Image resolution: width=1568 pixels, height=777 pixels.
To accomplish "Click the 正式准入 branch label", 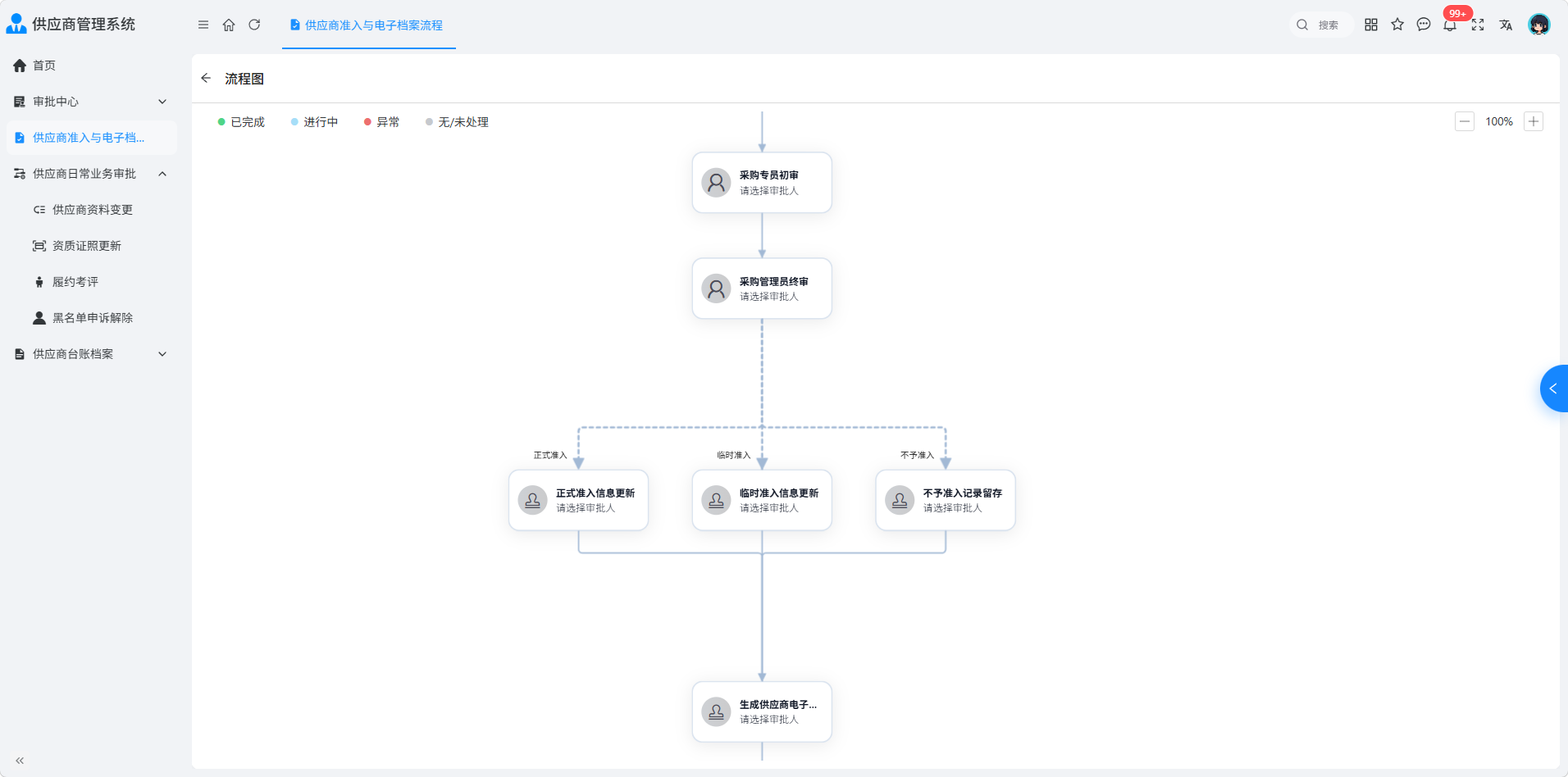I will pos(550,455).
